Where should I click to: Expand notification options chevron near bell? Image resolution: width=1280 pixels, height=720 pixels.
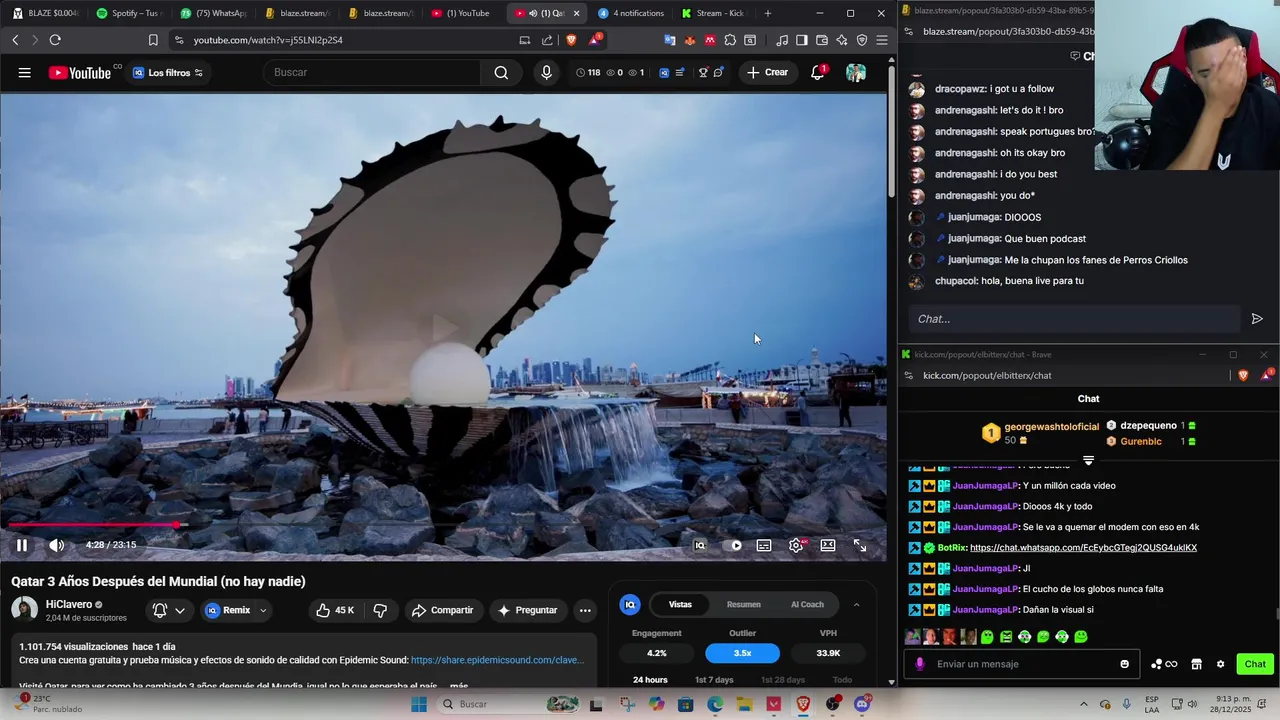[x=180, y=610]
